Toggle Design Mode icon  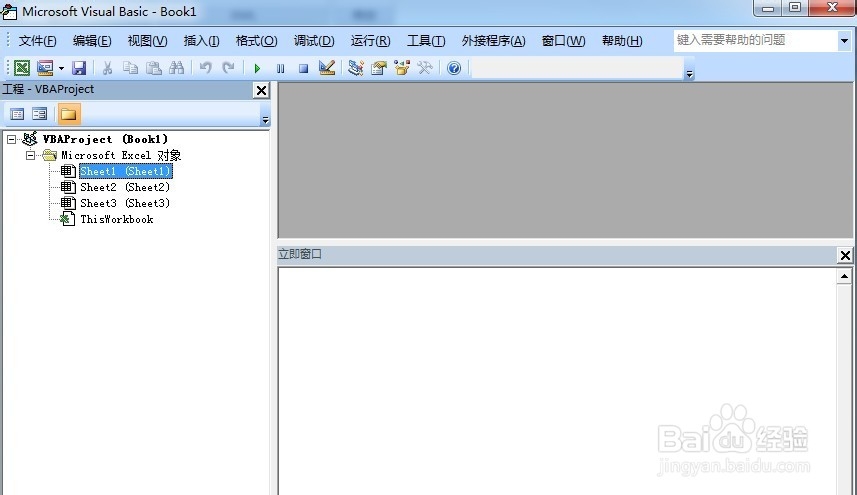click(x=327, y=68)
